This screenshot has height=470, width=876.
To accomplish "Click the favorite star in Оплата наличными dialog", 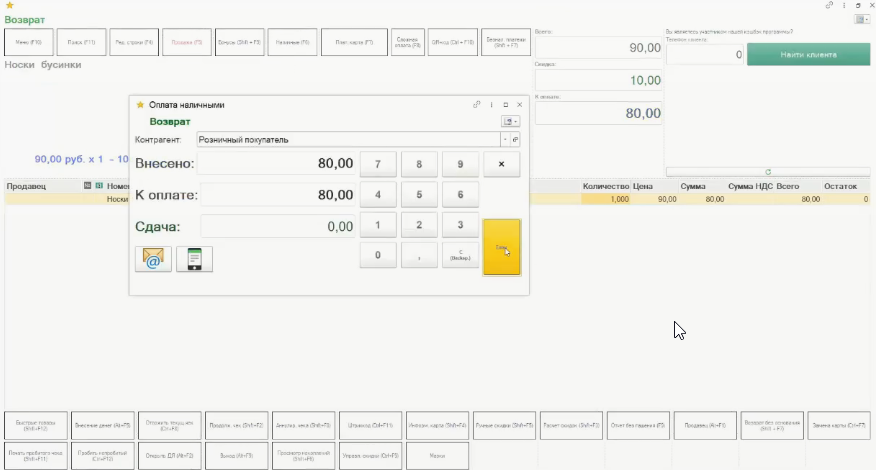I will tap(140, 105).
